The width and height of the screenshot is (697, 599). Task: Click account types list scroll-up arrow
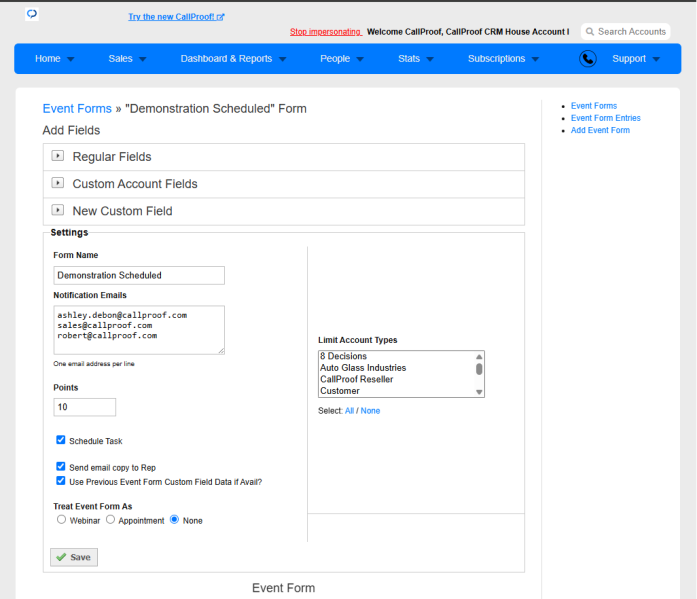tap(479, 357)
